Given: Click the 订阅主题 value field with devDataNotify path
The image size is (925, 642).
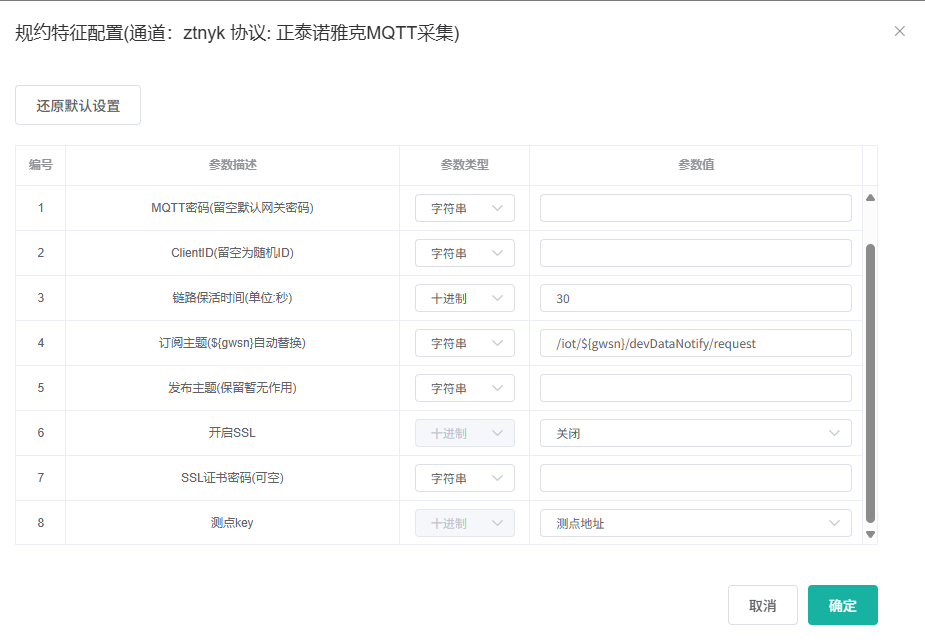Looking at the screenshot, I should click(695, 343).
